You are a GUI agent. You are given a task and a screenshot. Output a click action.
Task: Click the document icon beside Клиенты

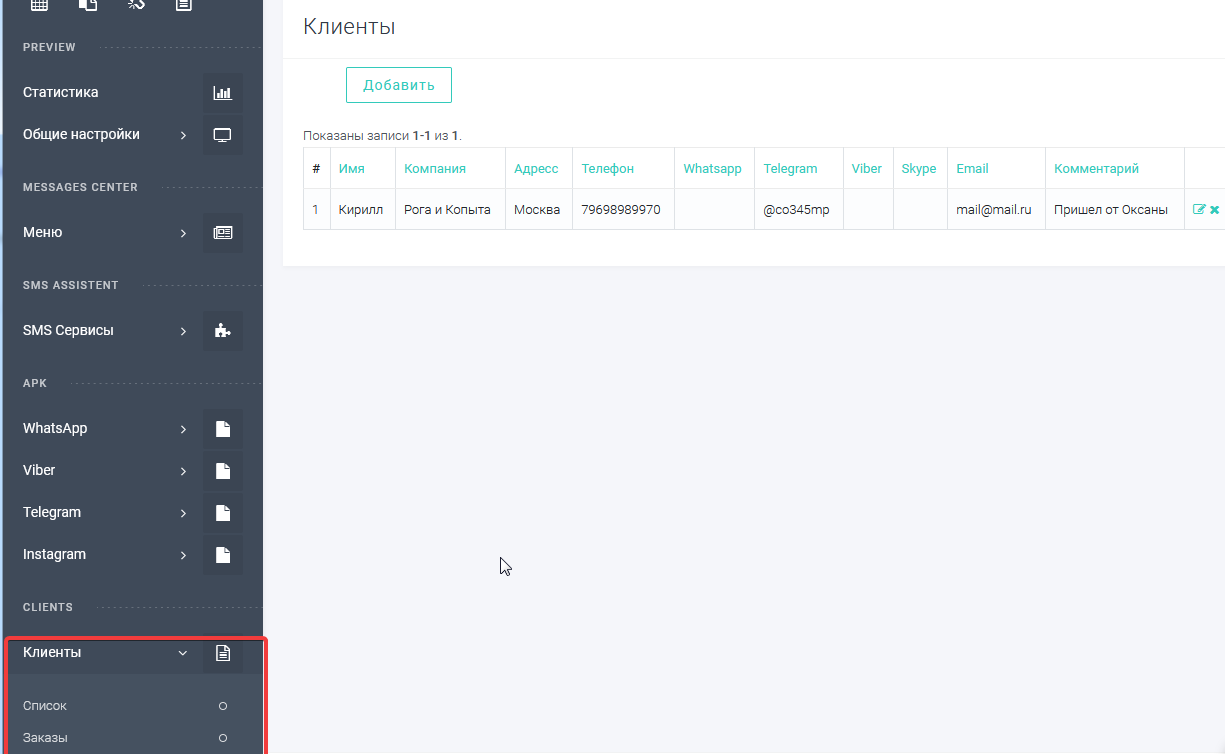tap(222, 653)
